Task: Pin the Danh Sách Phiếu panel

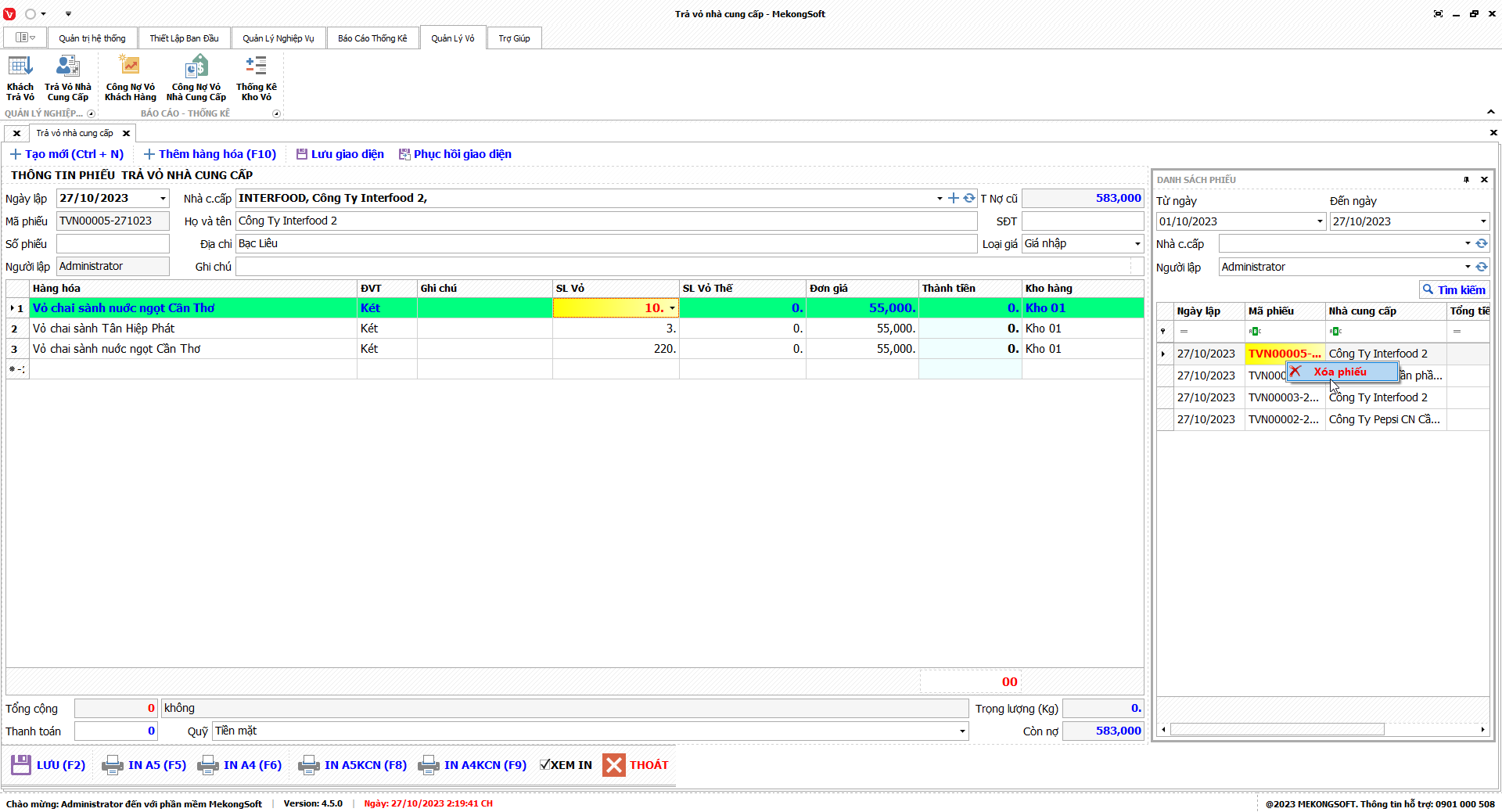Action: [1466, 180]
